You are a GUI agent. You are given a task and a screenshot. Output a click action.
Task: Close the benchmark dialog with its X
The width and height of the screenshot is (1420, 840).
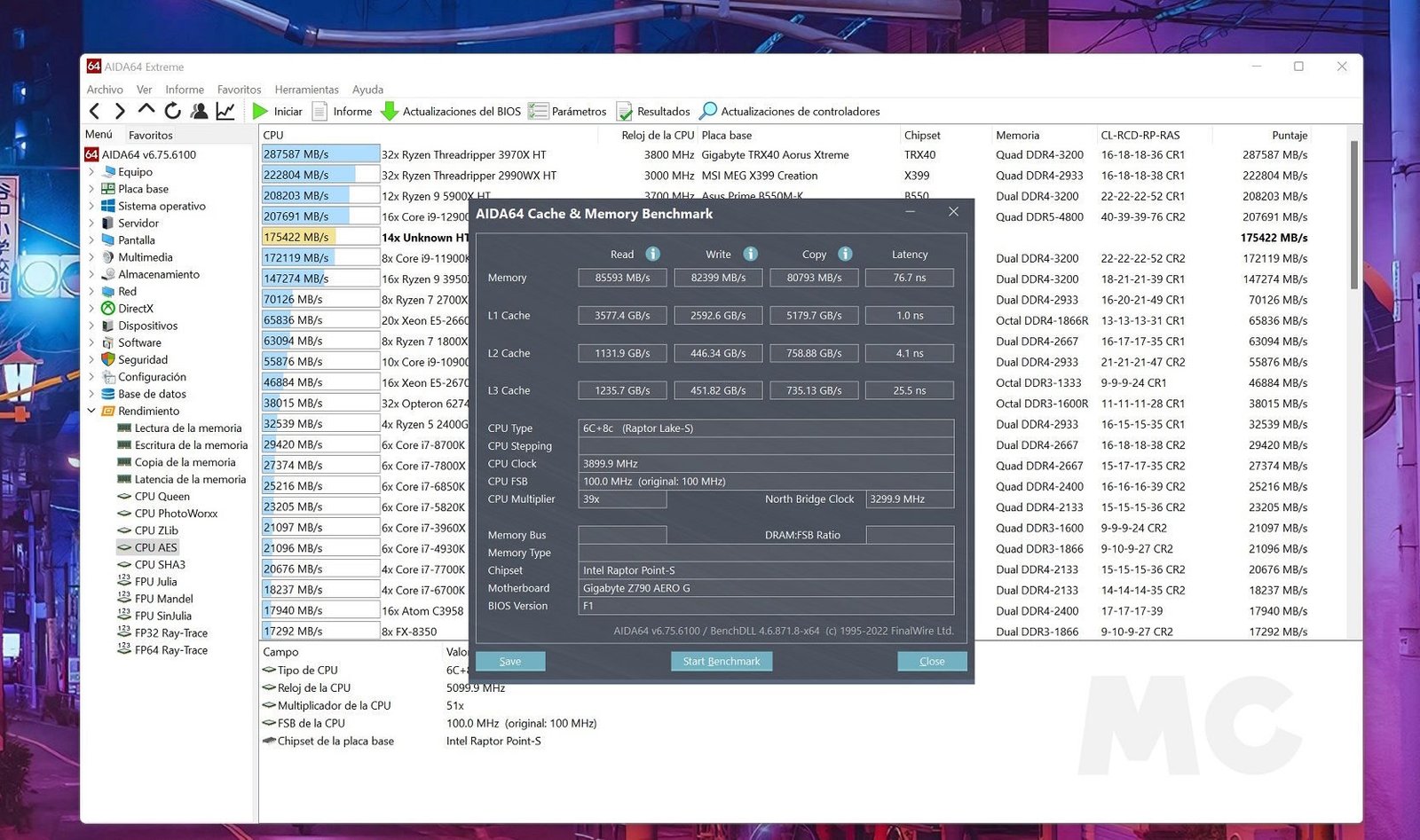click(953, 212)
